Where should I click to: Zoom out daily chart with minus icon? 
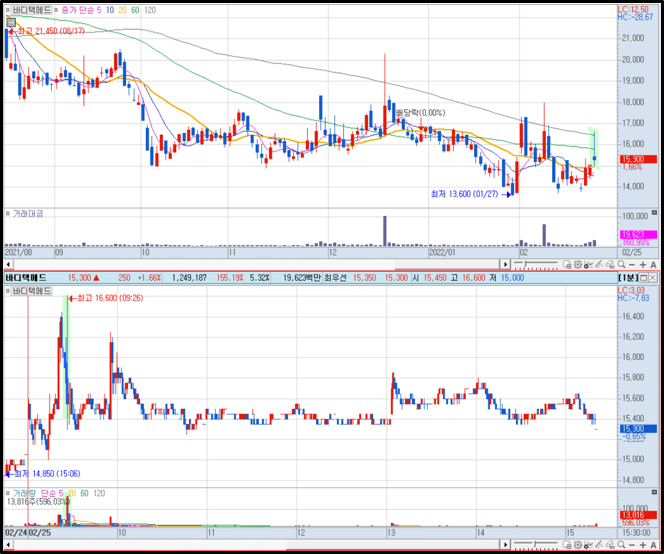click(x=632, y=264)
